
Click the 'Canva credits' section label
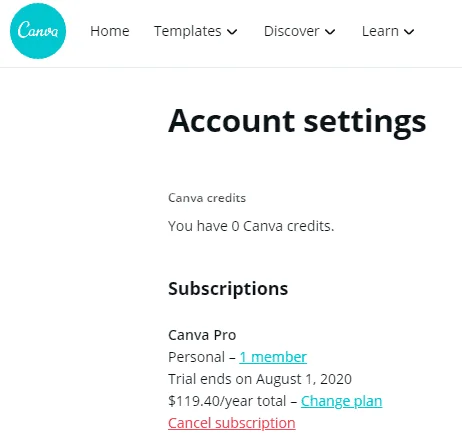tap(207, 198)
